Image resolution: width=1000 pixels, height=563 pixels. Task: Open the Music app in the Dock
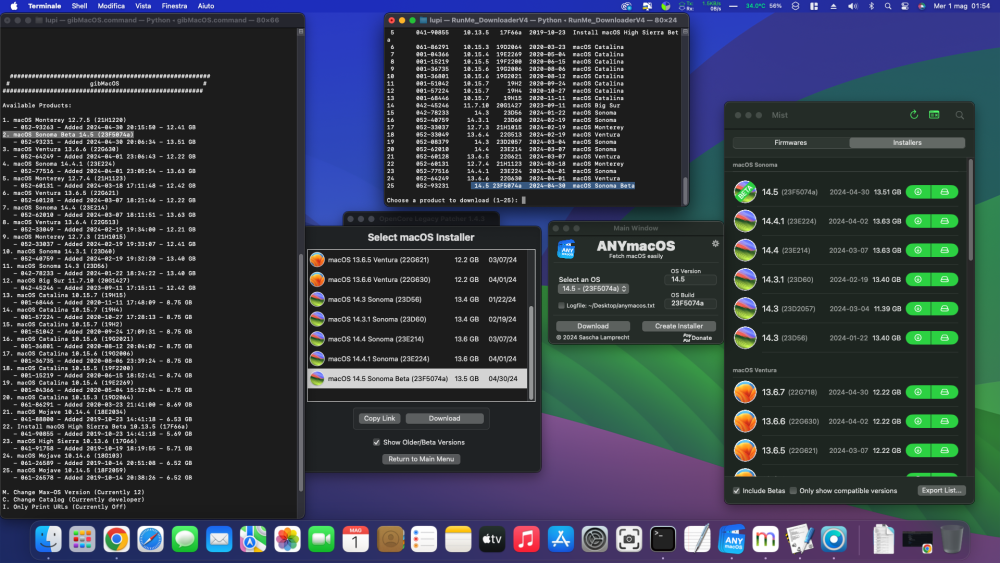pyautogui.click(x=526, y=539)
